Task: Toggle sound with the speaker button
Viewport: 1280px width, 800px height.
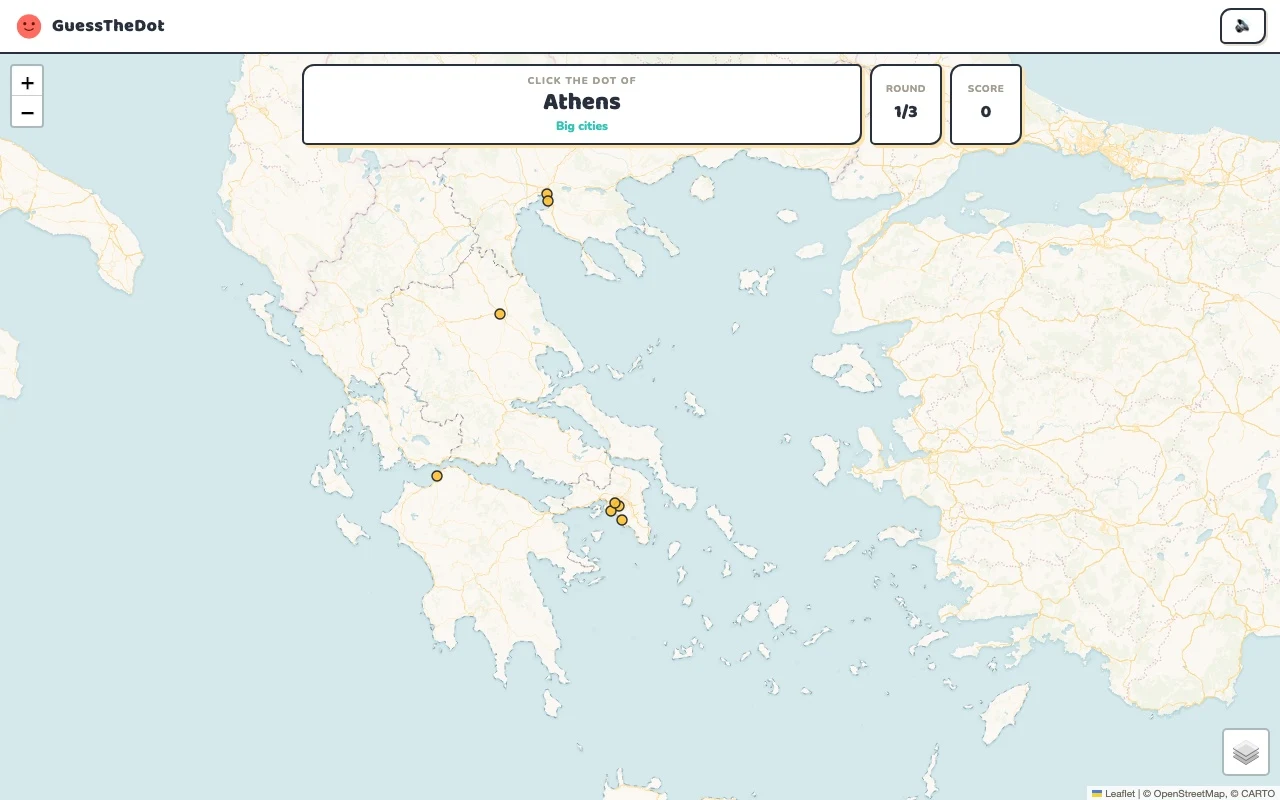Action: pos(1243,26)
